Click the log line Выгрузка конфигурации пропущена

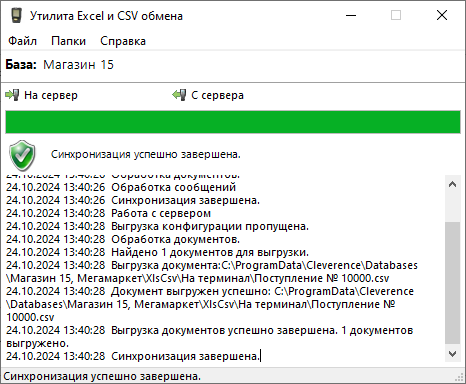click(x=210, y=226)
